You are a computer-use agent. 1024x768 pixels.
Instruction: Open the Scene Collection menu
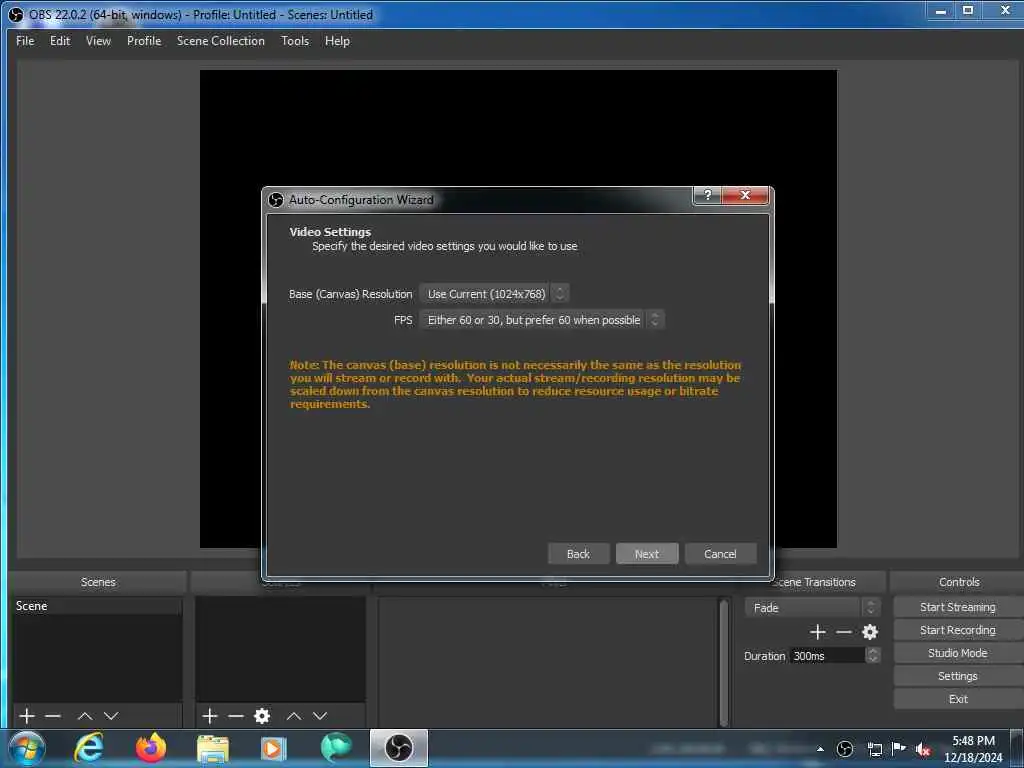coord(221,41)
